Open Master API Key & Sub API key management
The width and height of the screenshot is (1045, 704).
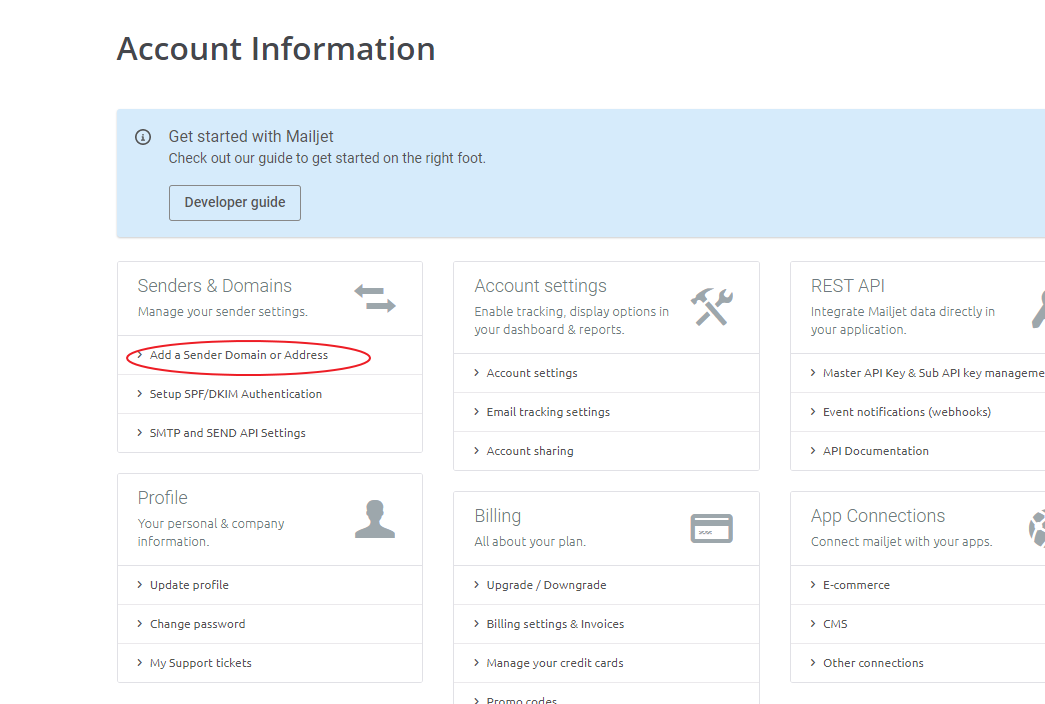934,373
